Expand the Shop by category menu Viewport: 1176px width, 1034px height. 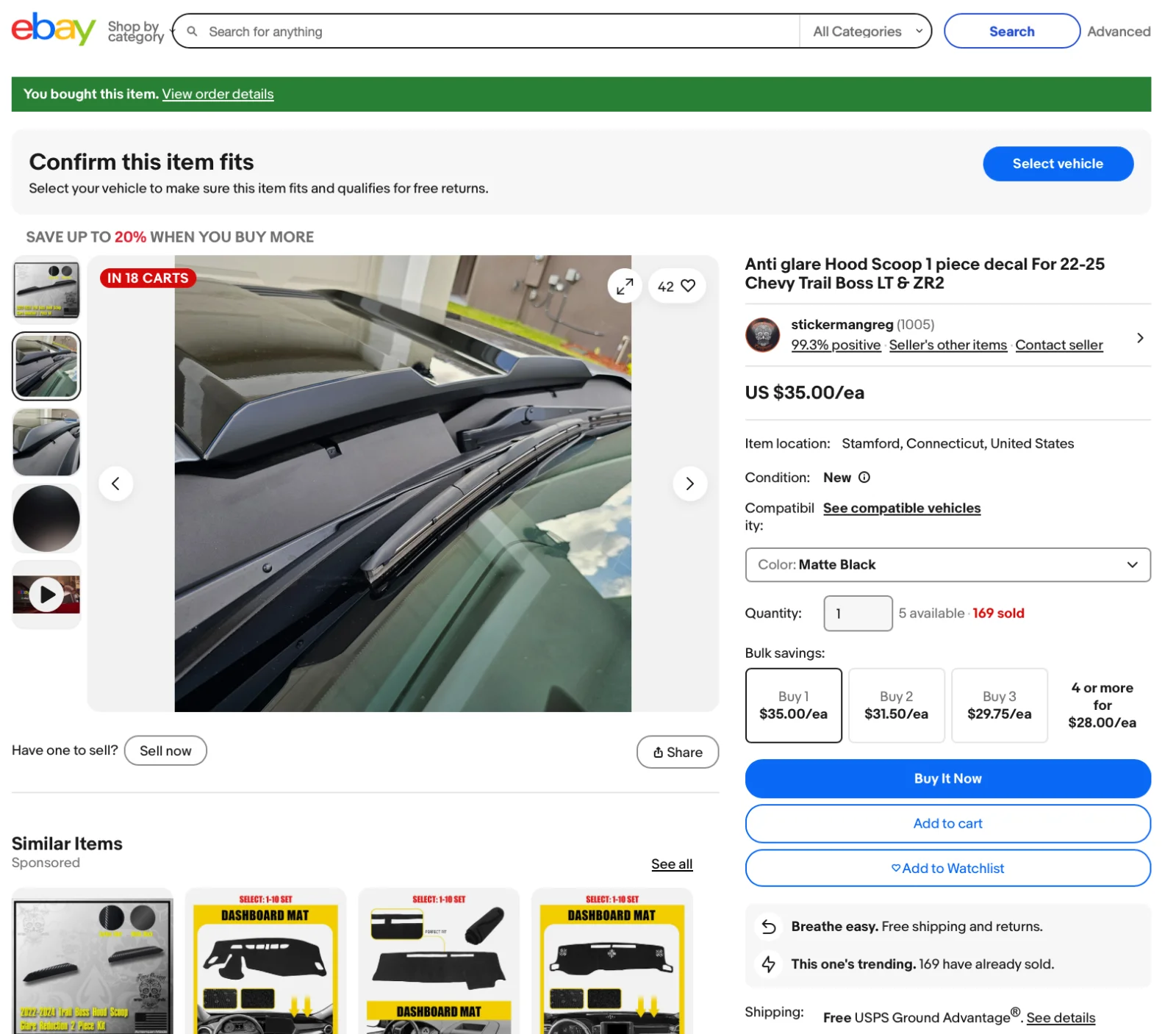pyautogui.click(x=137, y=31)
